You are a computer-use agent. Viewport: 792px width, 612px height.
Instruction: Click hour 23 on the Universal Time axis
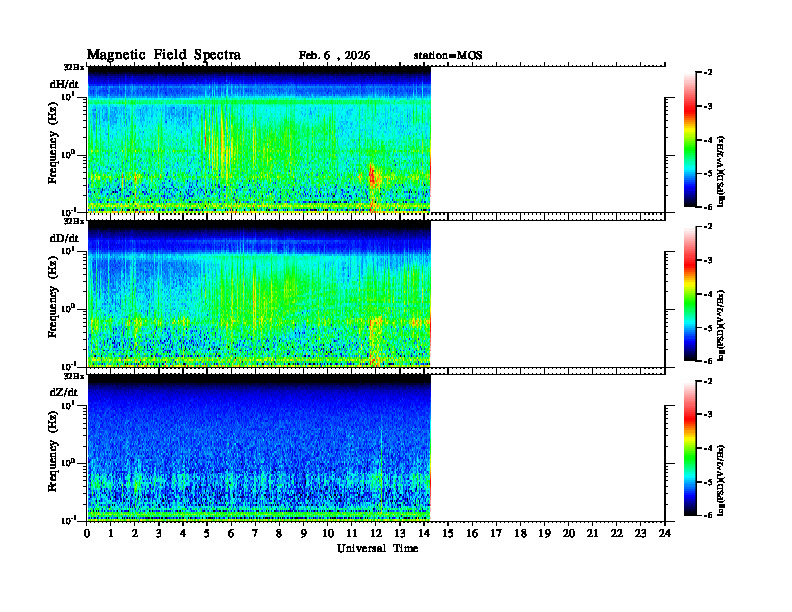pyautogui.click(x=640, y=534)
